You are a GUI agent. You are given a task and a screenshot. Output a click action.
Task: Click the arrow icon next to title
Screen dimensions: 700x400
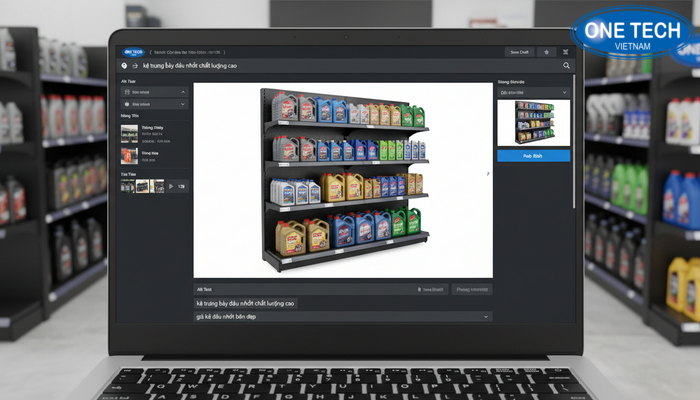[135, 66]
